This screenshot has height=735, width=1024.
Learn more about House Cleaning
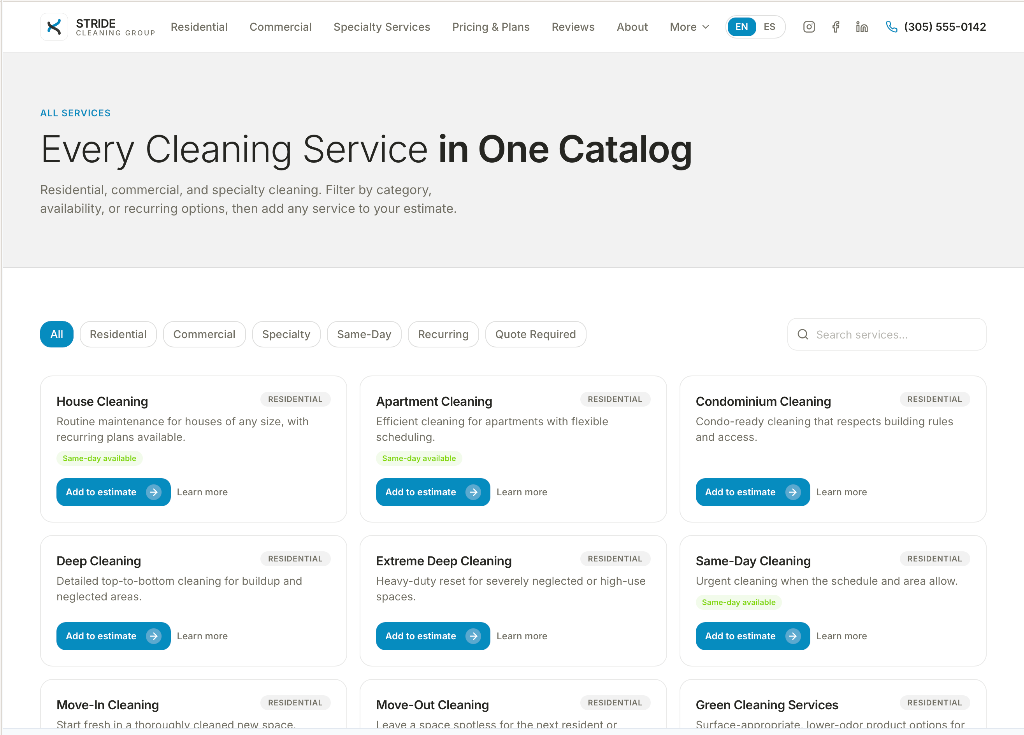tap(202, 492)
